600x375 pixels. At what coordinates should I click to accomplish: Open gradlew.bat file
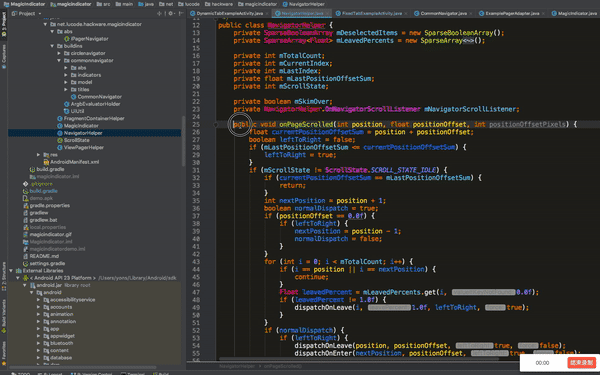[40, 220]
